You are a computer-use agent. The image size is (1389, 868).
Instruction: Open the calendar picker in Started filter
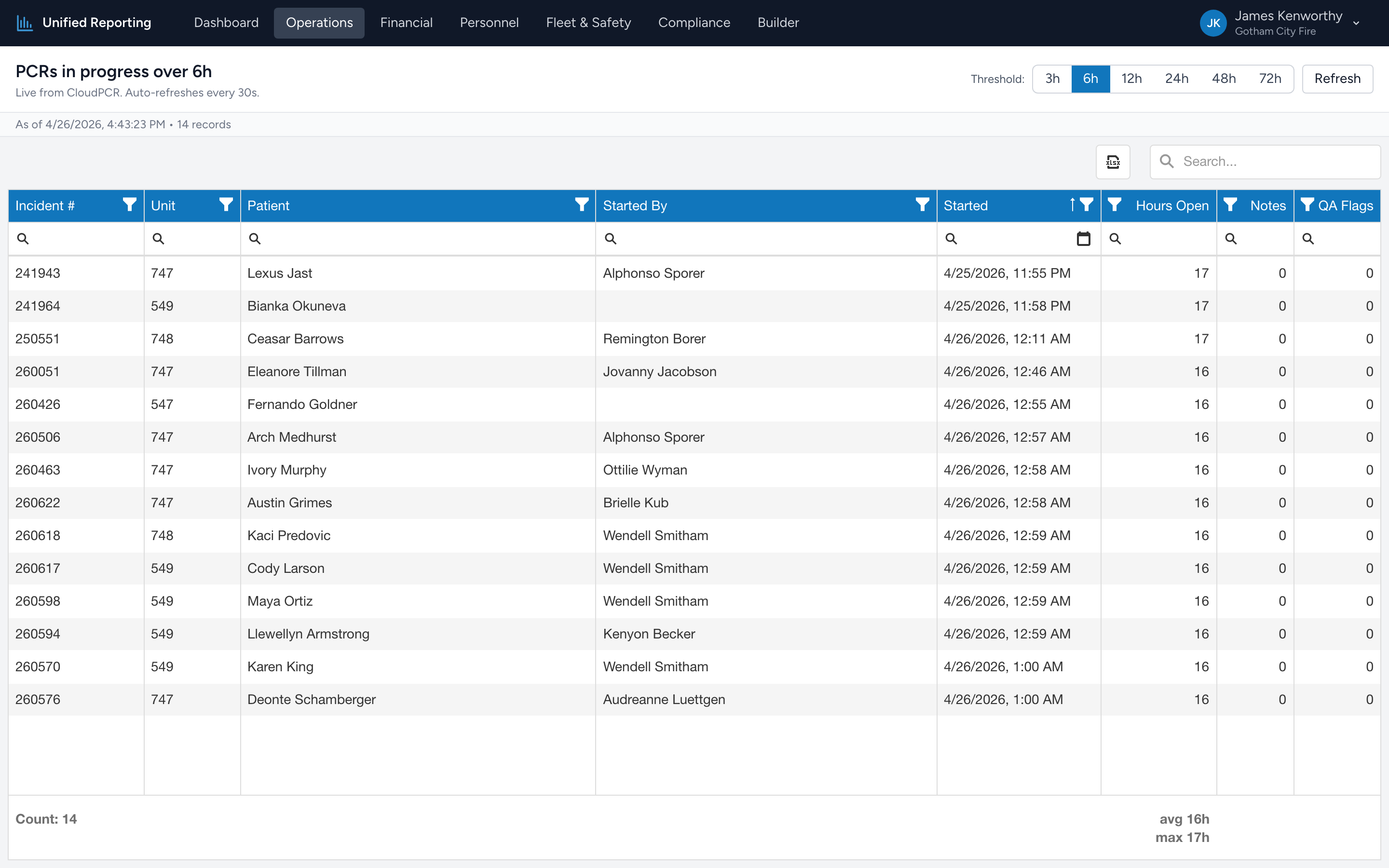1083,238
